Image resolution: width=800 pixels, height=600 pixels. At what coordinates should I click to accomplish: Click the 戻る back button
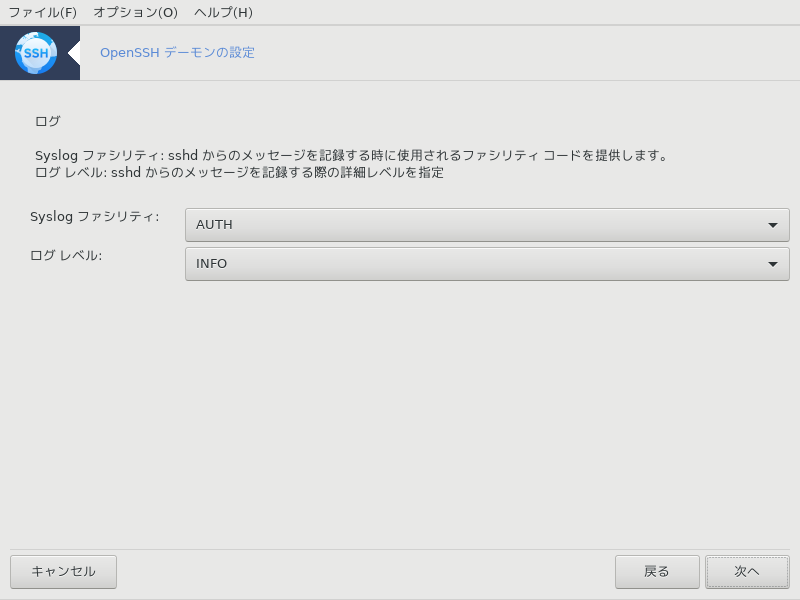(x=657, y=571)
